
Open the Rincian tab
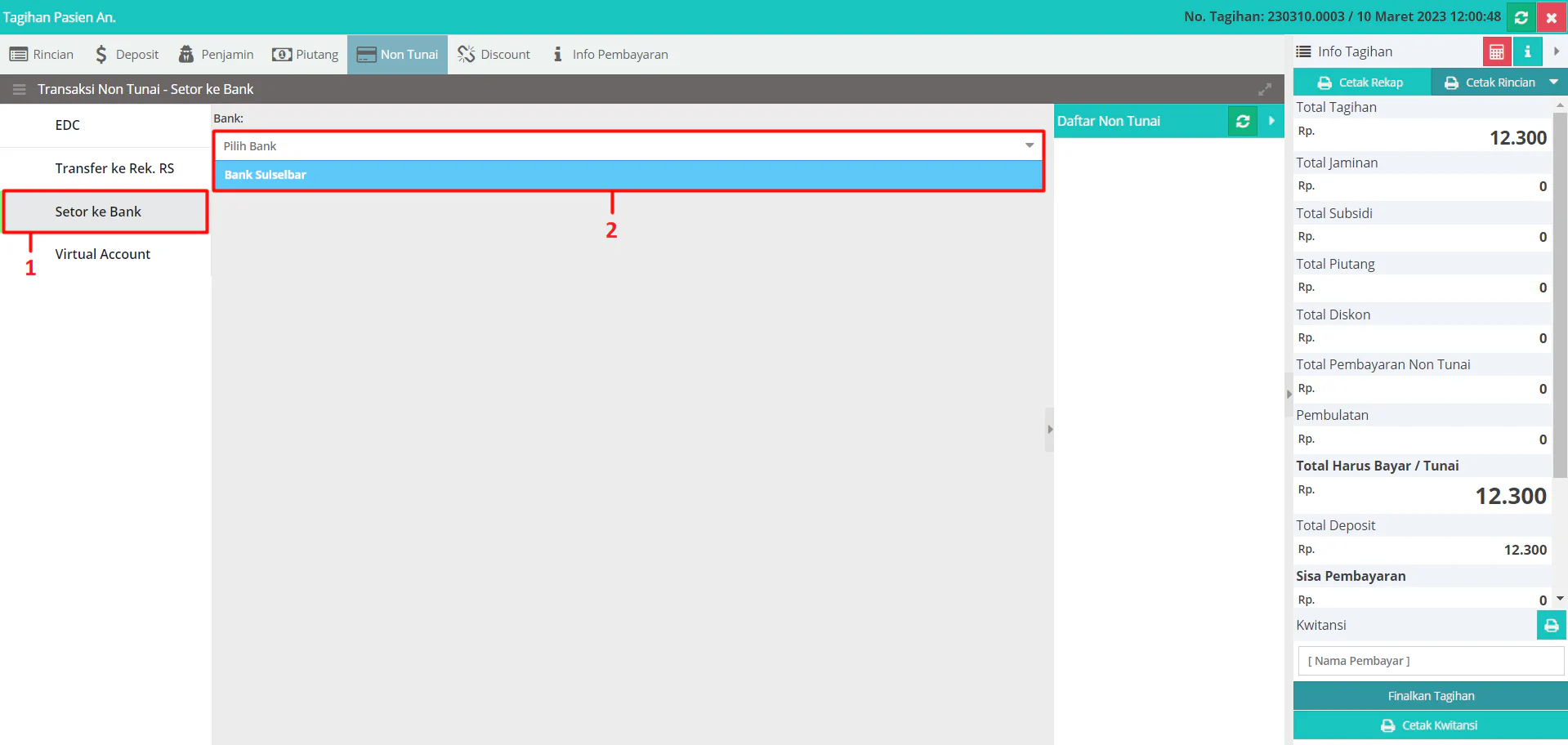coord(42,55)
